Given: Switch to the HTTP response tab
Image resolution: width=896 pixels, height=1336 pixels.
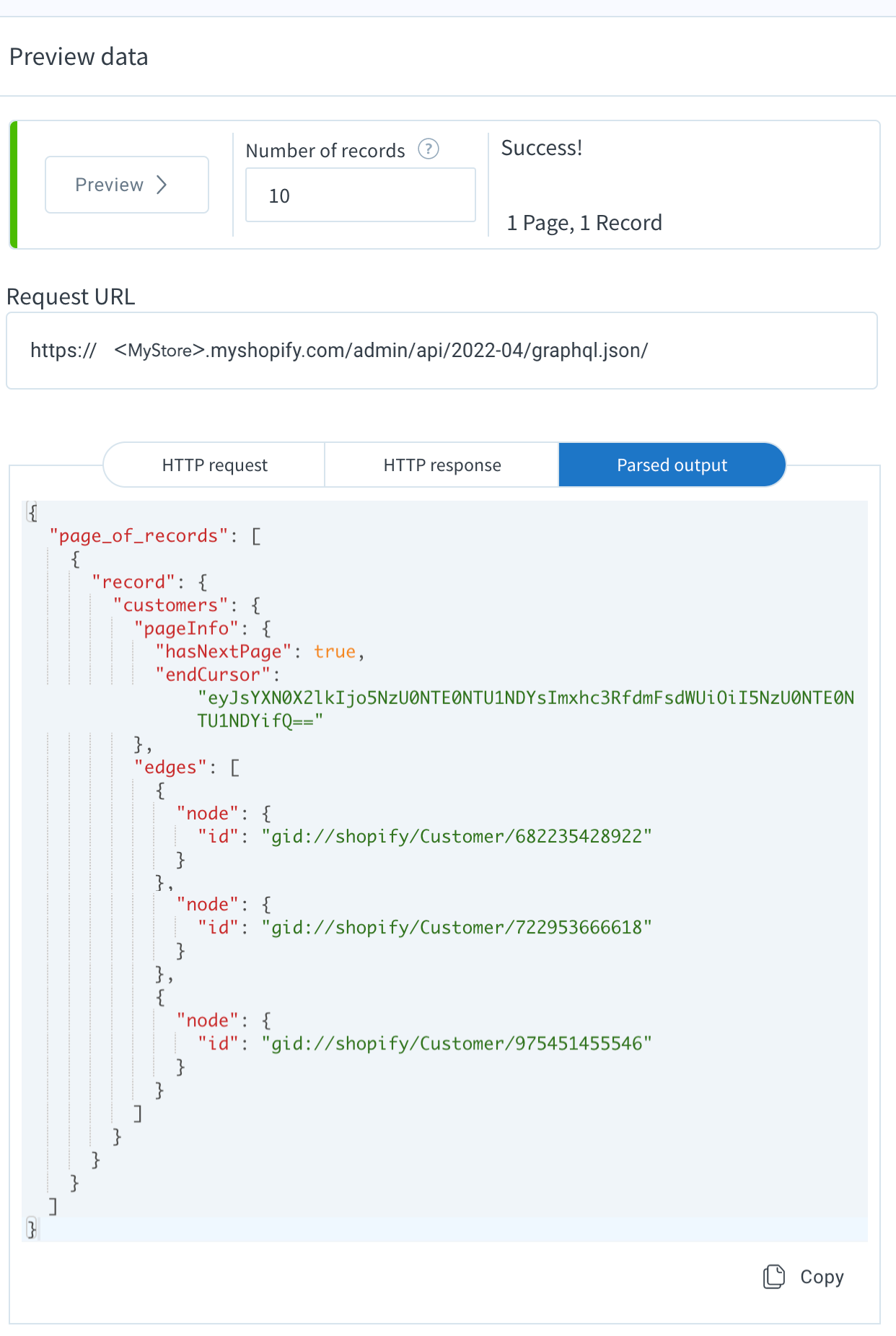Looking at the screenshot, I should click(x=442, y=465).
